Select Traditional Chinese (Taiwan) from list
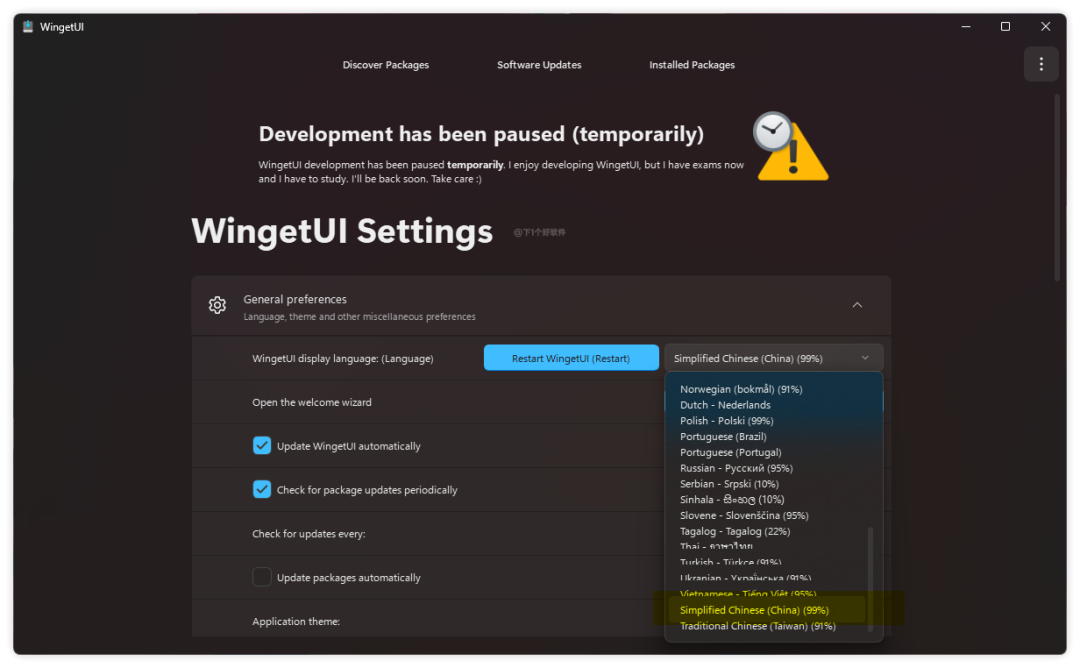 (x=757, y=626)
